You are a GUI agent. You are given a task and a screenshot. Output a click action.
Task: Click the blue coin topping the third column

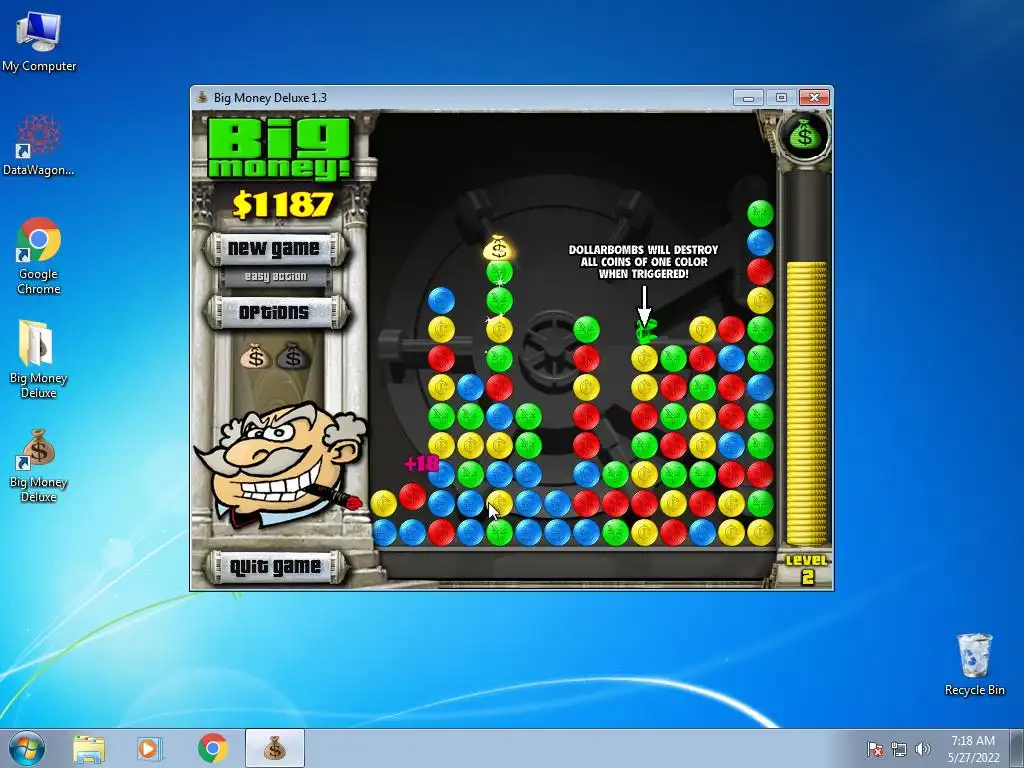tap(441, 300)
